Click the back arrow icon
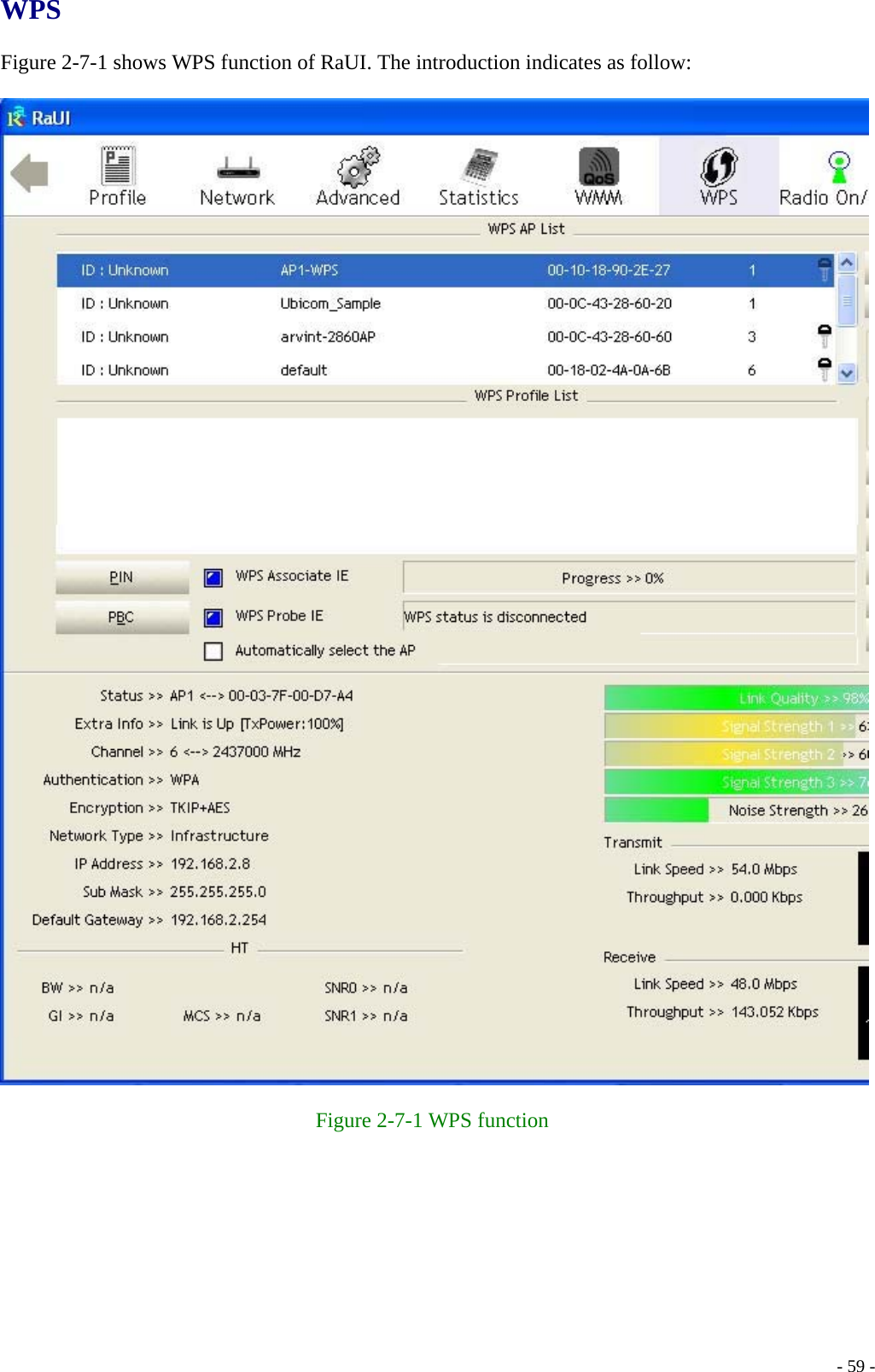The image size is (875, 1372). coord(30,173)
